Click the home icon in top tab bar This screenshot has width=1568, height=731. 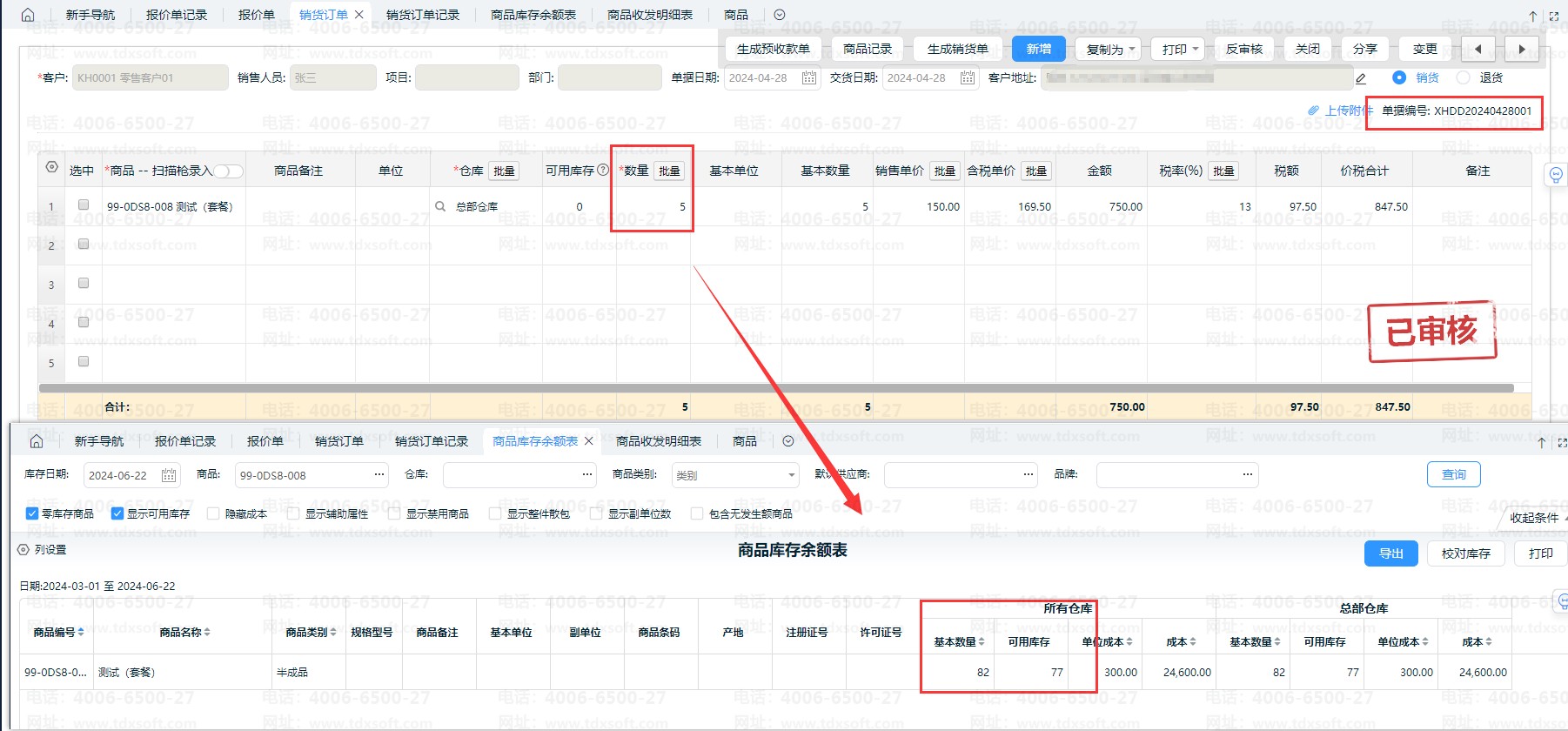click(28, 15)
